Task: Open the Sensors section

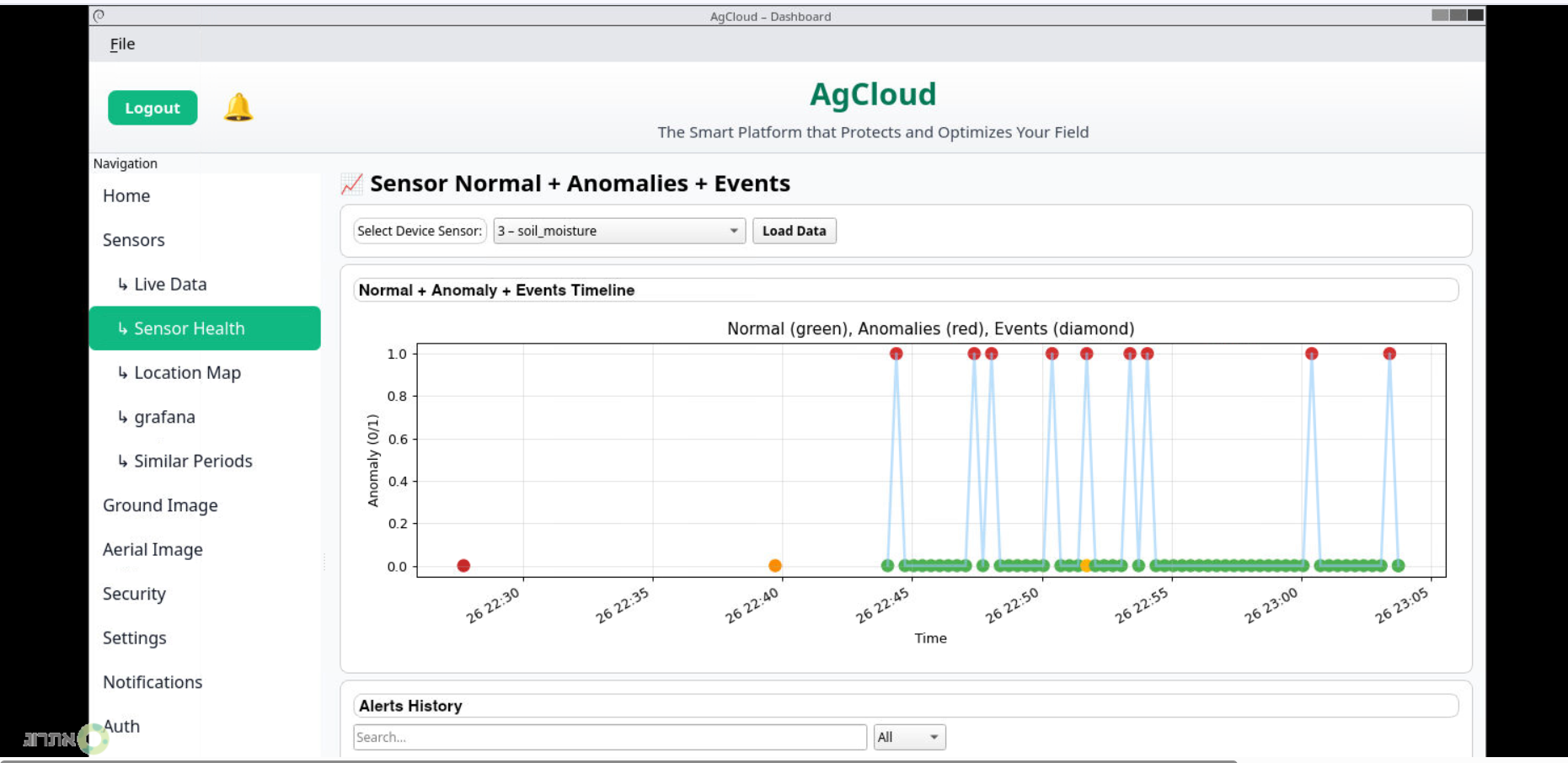Action: [x=134, y=240]
